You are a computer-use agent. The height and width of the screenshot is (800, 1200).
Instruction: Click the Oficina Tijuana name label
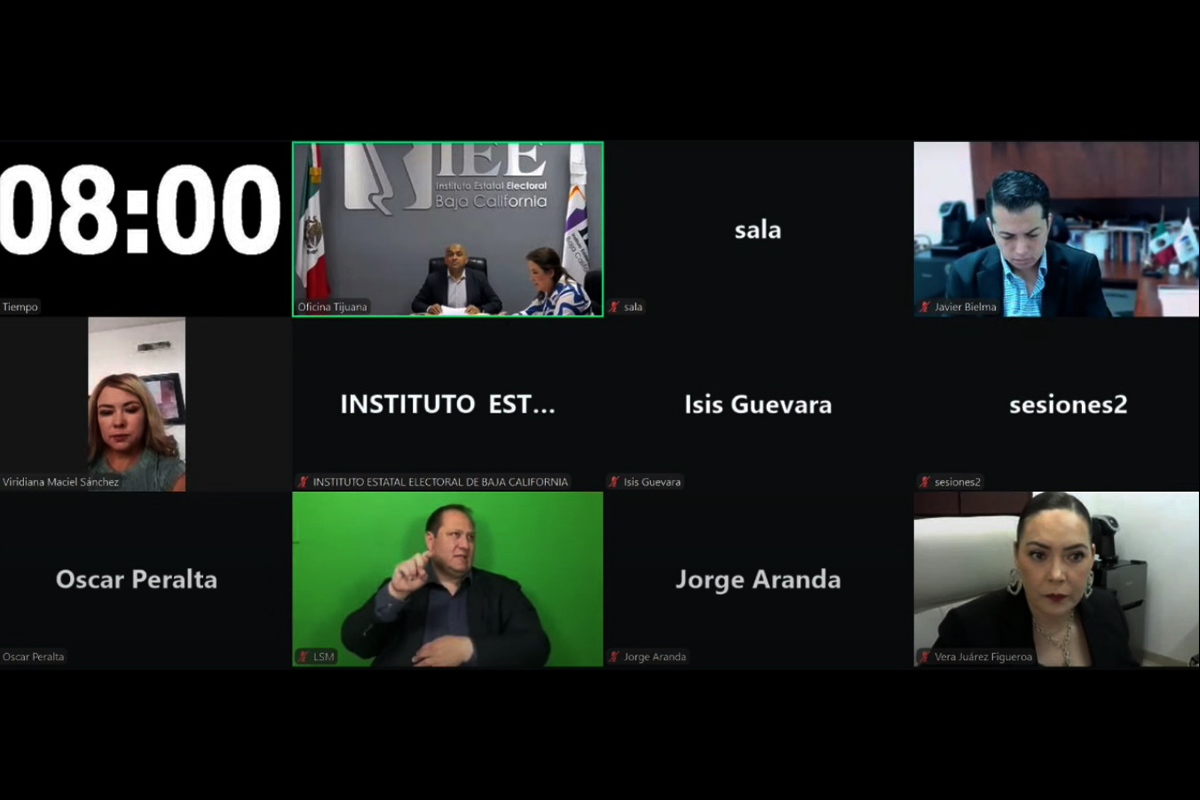333,307
